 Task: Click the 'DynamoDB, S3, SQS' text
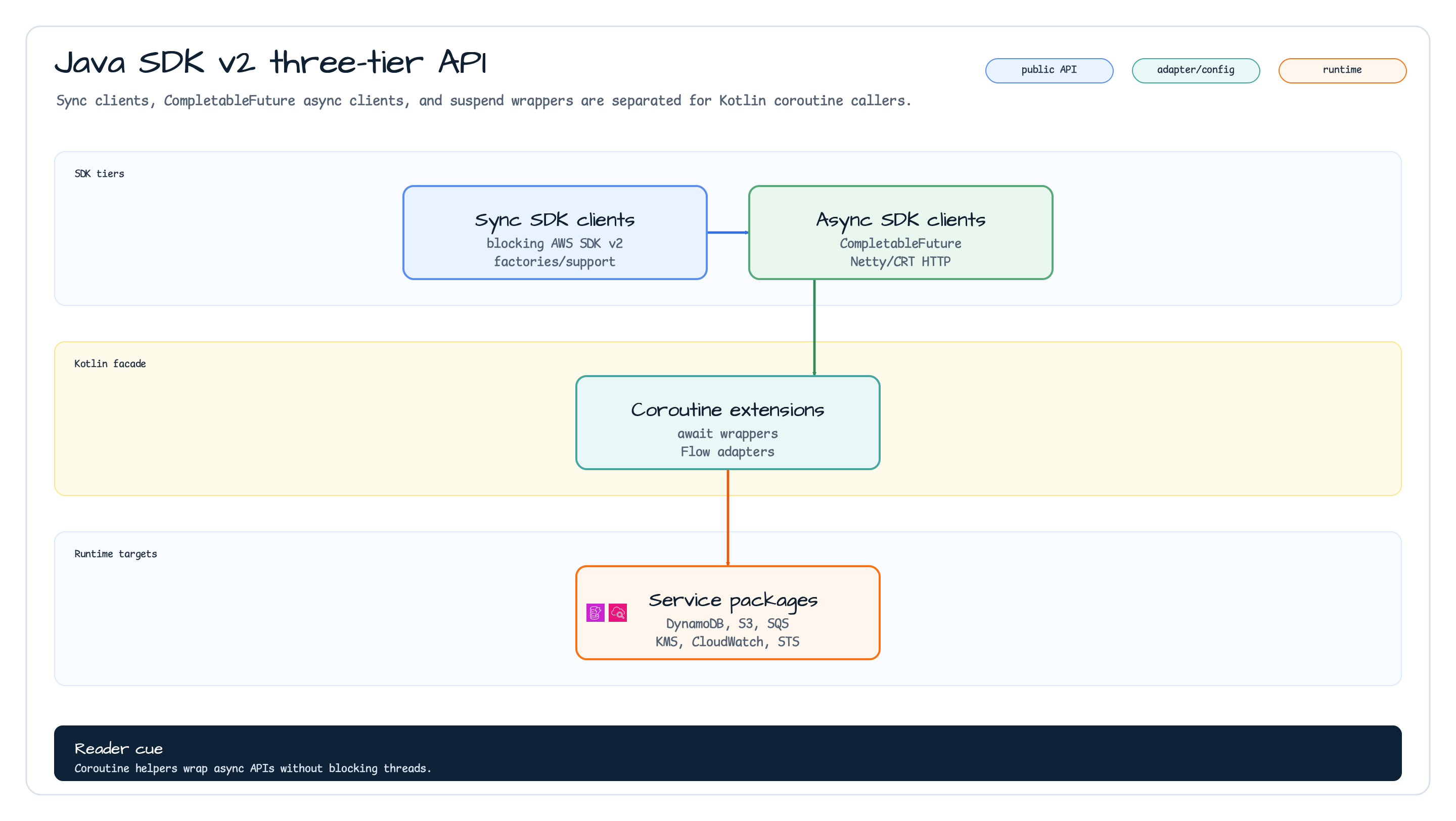click(728, 624)
